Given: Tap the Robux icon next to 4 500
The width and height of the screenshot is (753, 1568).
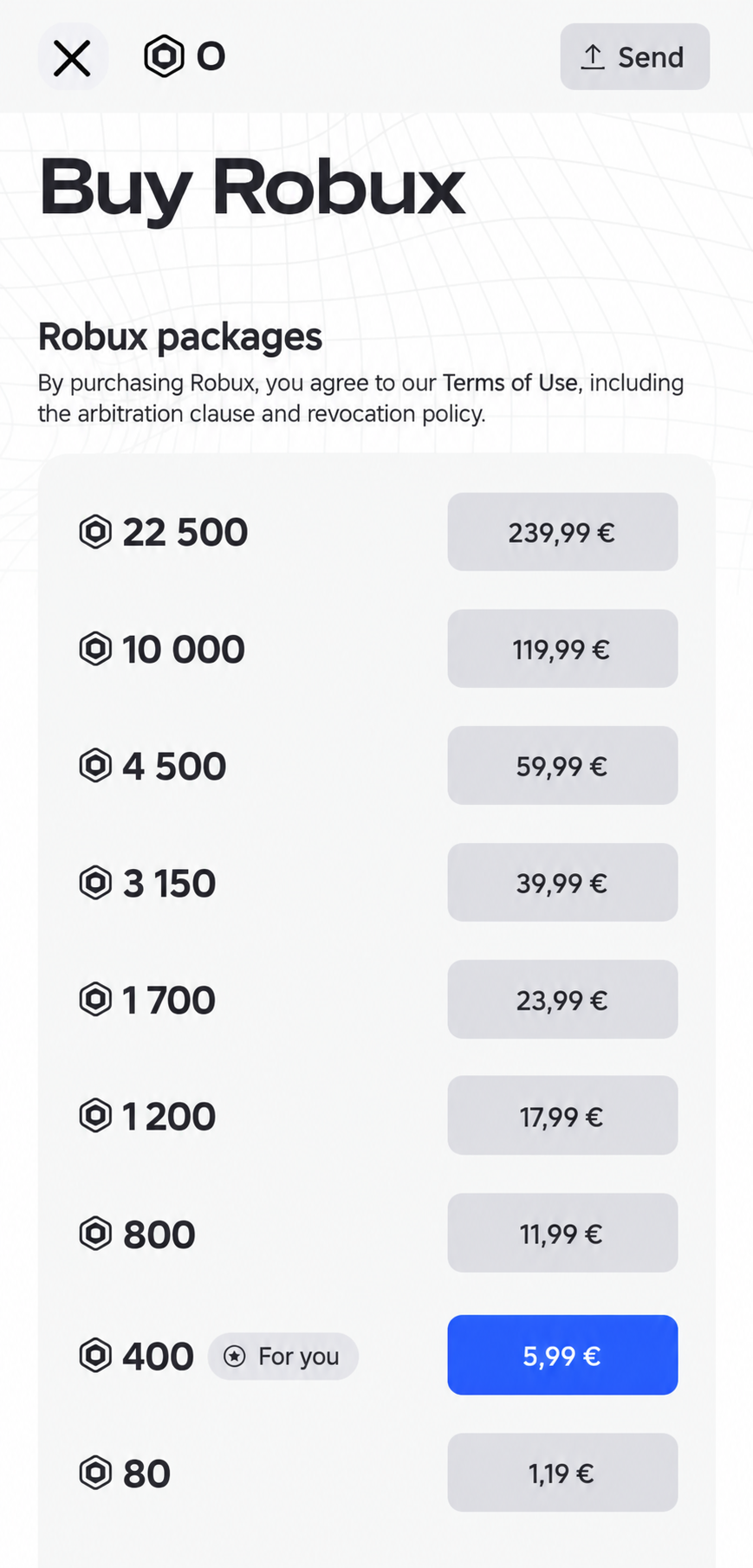Looking at the screenshot, I should click(95, 766).
